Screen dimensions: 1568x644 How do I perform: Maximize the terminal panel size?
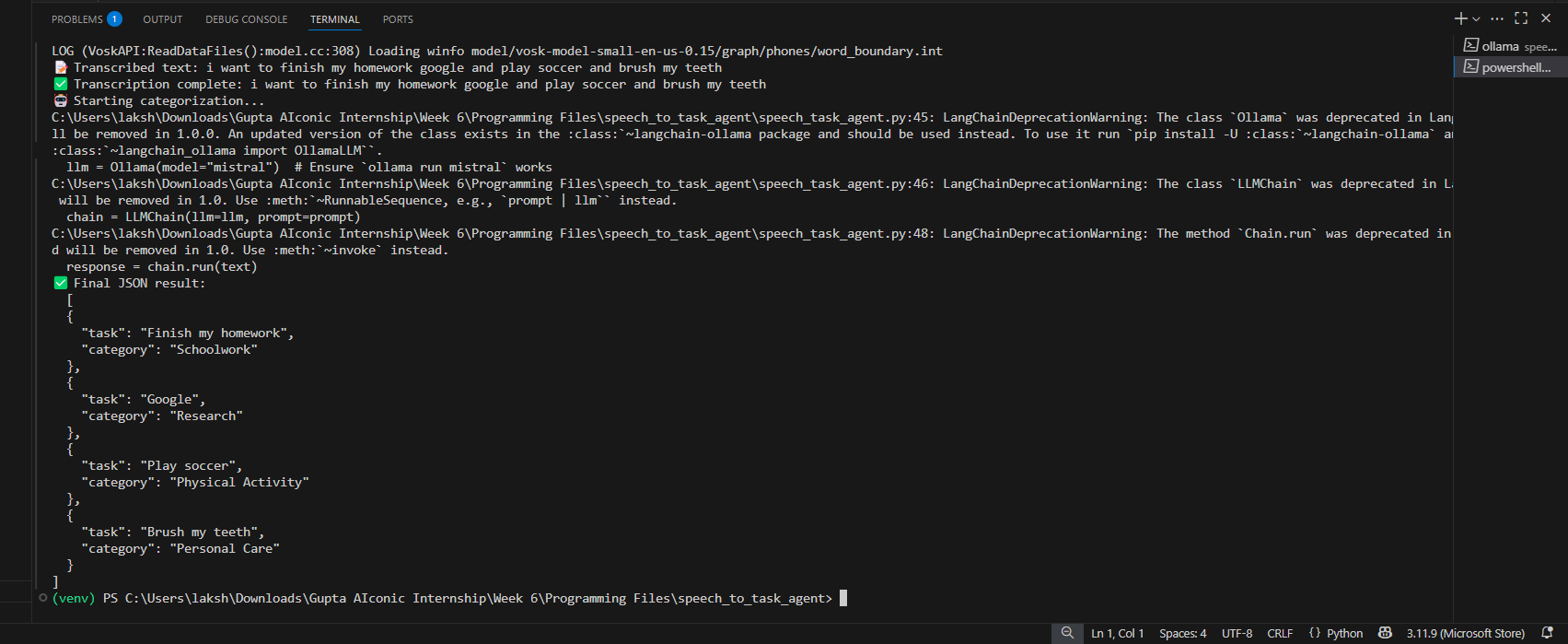coord(1521,18)
